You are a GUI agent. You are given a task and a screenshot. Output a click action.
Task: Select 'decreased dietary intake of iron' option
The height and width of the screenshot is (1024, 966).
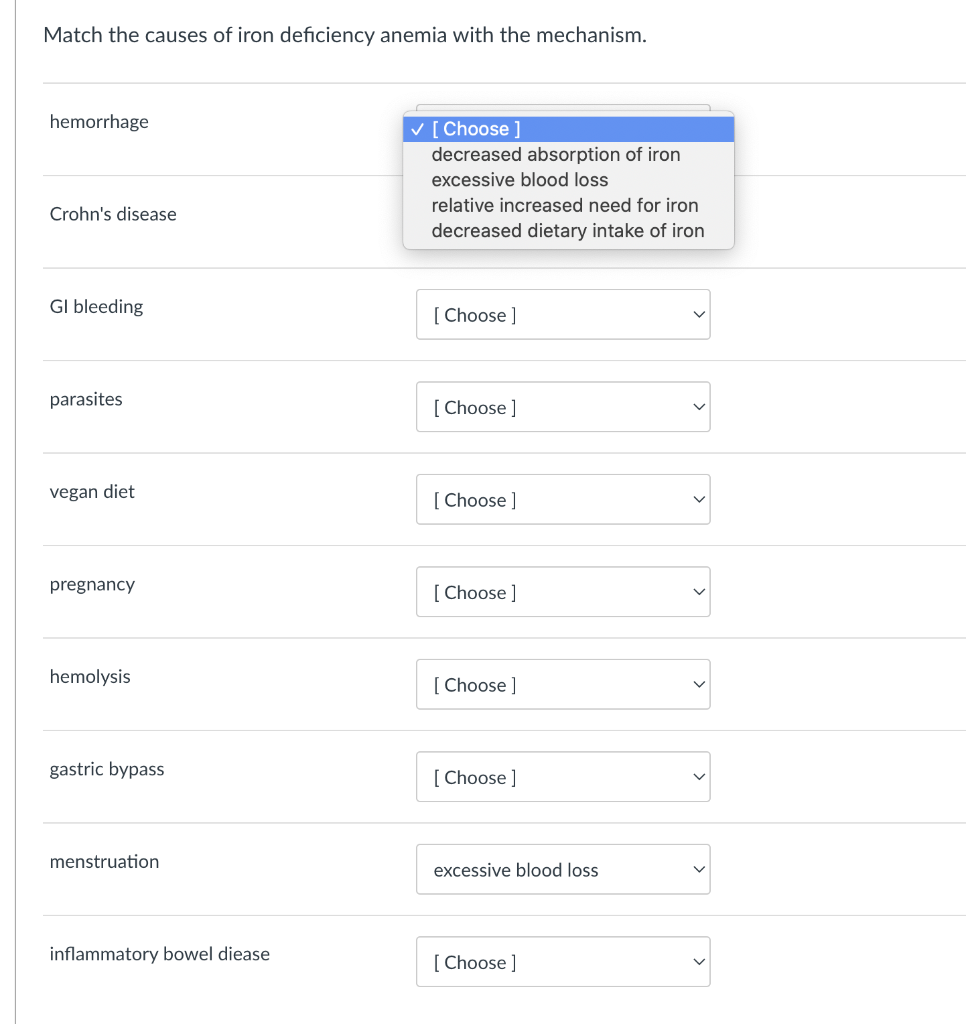[x=568, y=231]
